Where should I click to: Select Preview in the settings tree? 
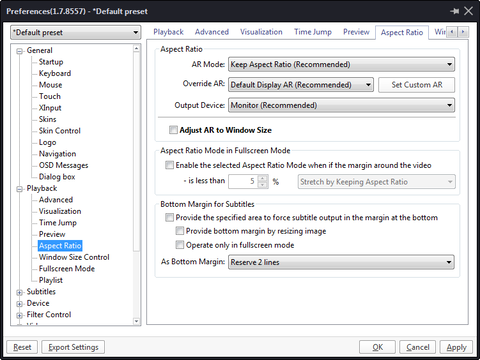tap(52, 234)
